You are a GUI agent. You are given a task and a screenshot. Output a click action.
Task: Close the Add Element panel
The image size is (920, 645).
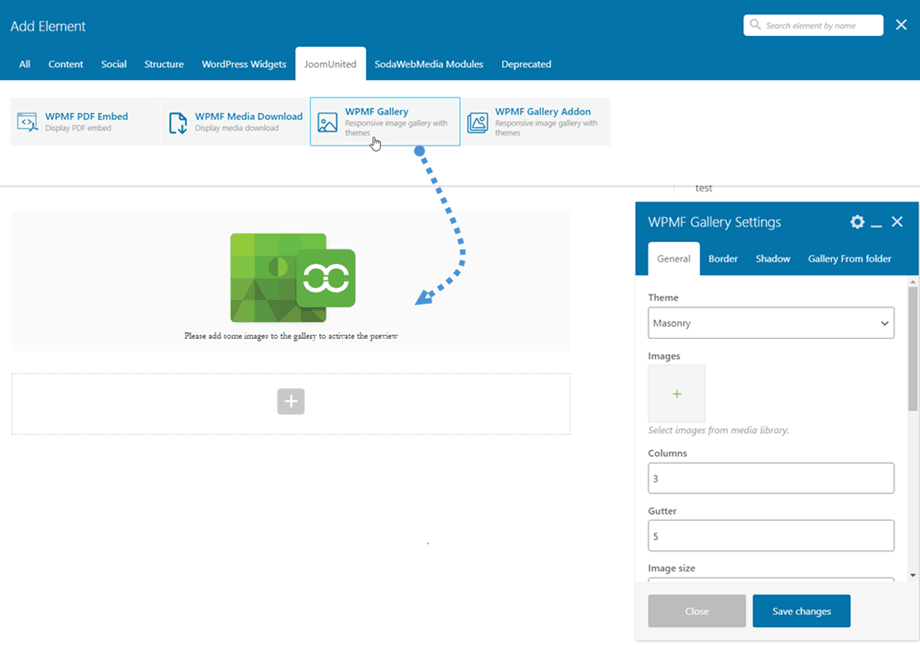(x=901, y=25)
